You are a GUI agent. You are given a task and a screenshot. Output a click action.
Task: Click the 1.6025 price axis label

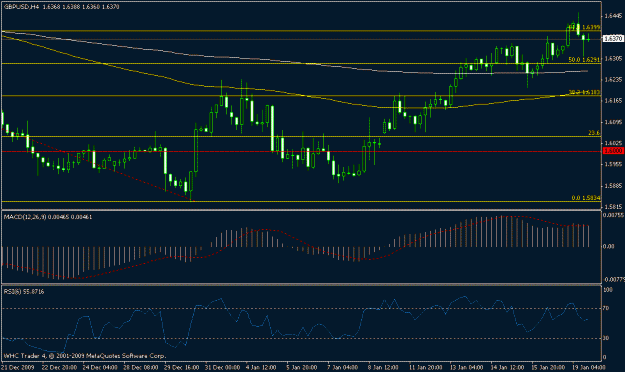(613, 143)
